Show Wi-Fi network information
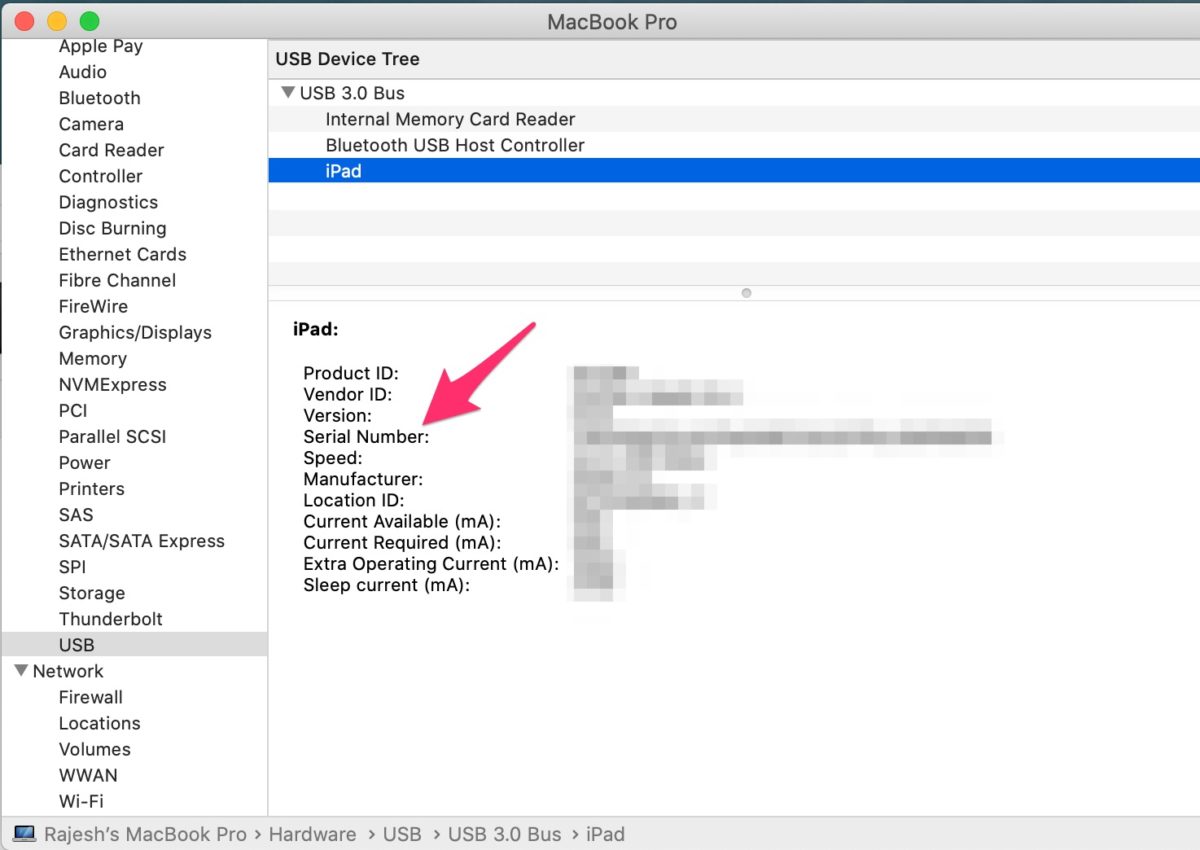This screenshot has height=850, width=1200. coord(80,801)
